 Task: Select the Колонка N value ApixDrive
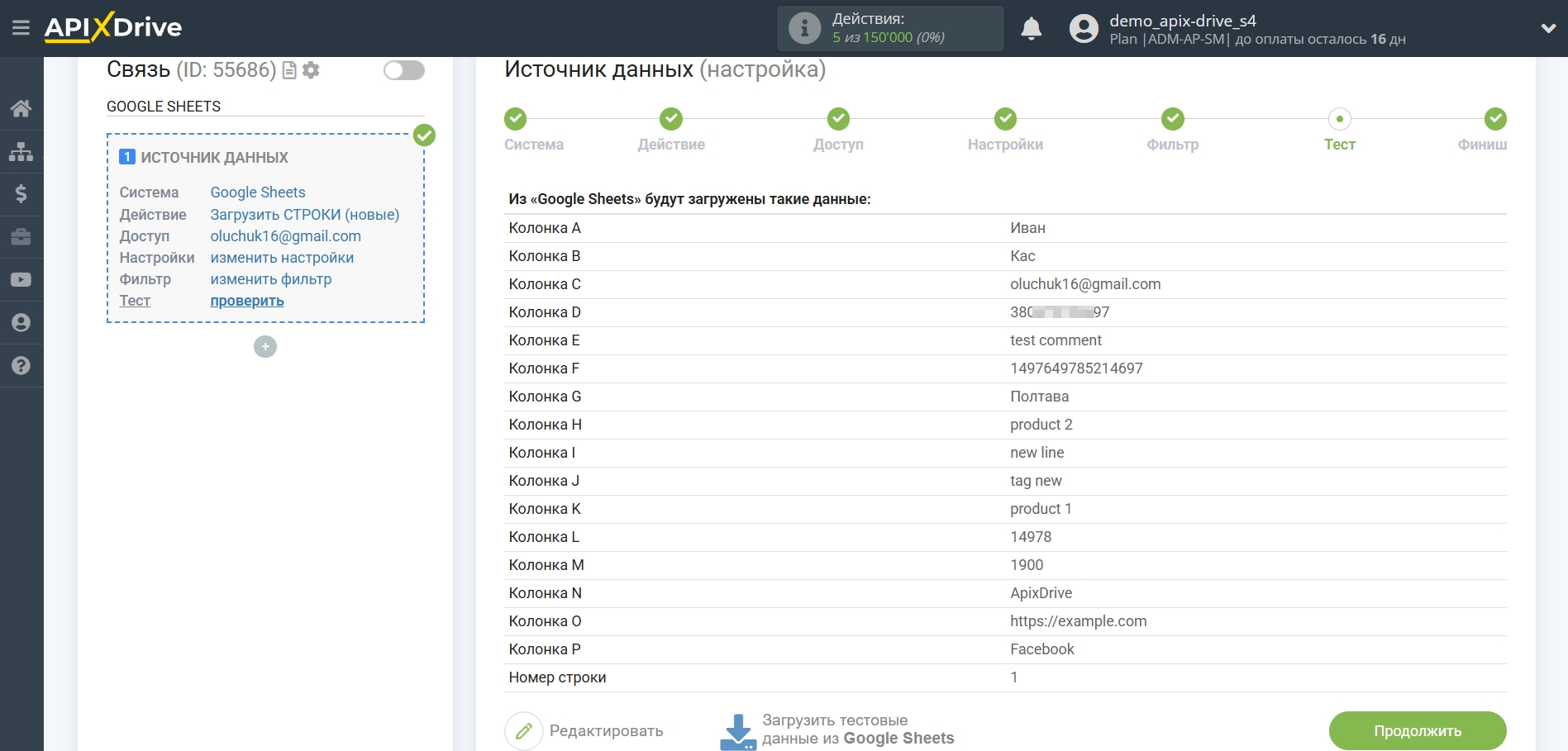(1041, 593)
